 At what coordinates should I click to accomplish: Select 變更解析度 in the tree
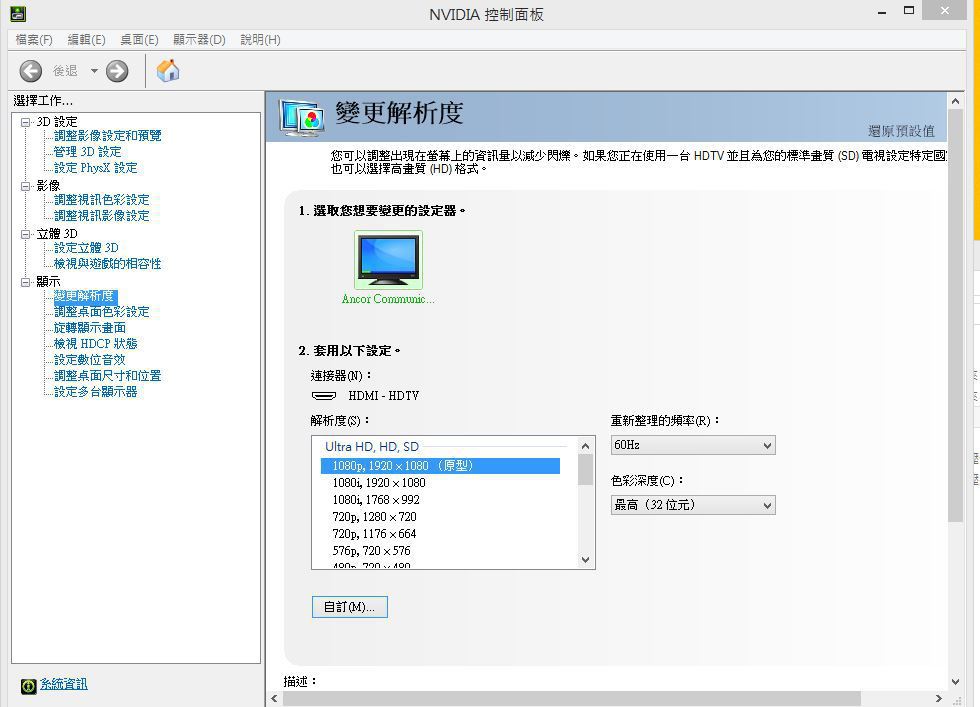[84, 296]
